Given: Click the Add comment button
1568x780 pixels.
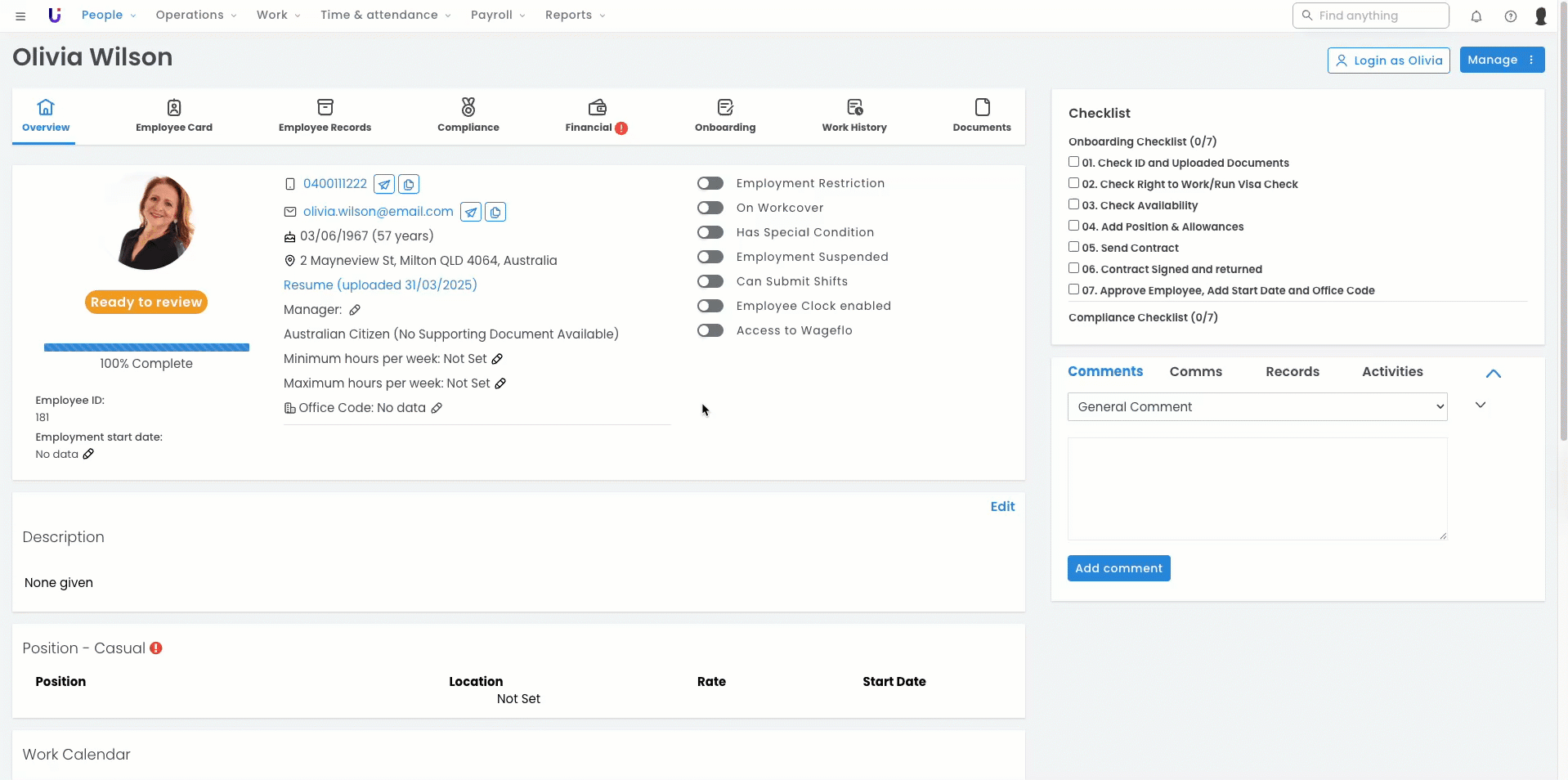Looking at the screenshot, I should [1118, 568].
